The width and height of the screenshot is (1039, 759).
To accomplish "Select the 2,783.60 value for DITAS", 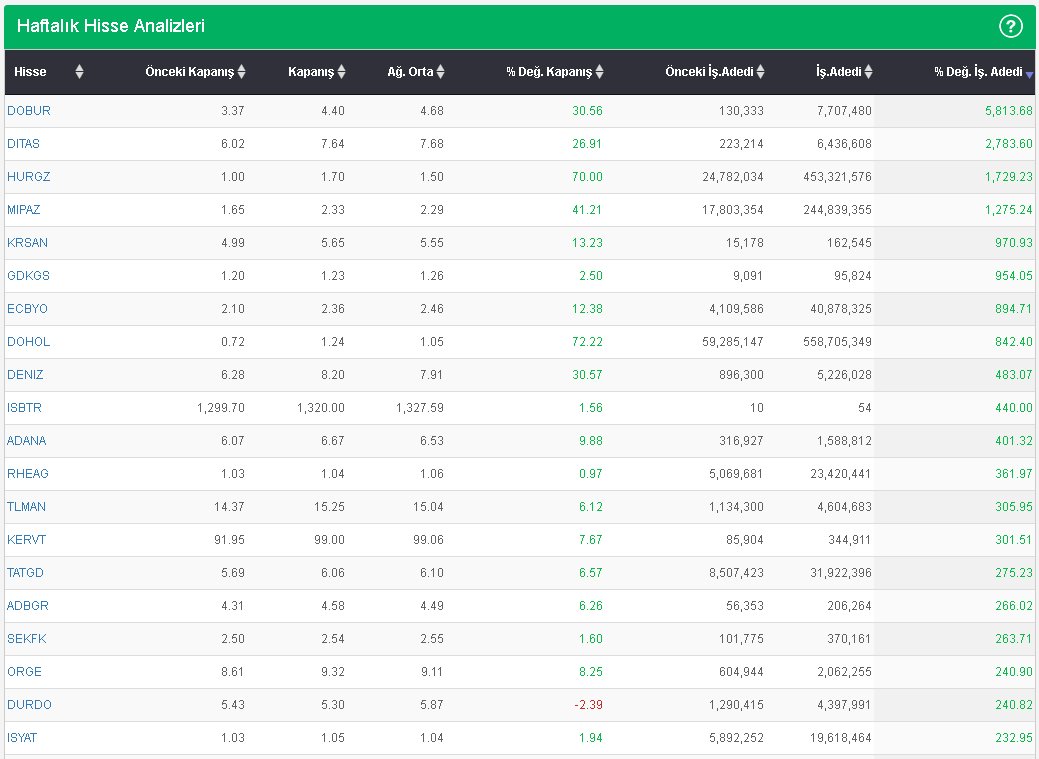I will 1009,144.
